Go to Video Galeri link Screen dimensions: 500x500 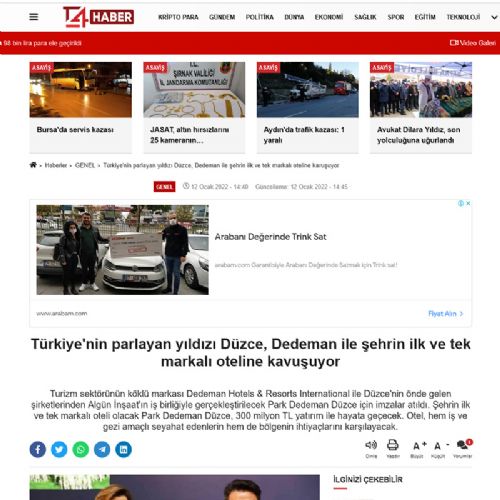click(x=473, y=43)
